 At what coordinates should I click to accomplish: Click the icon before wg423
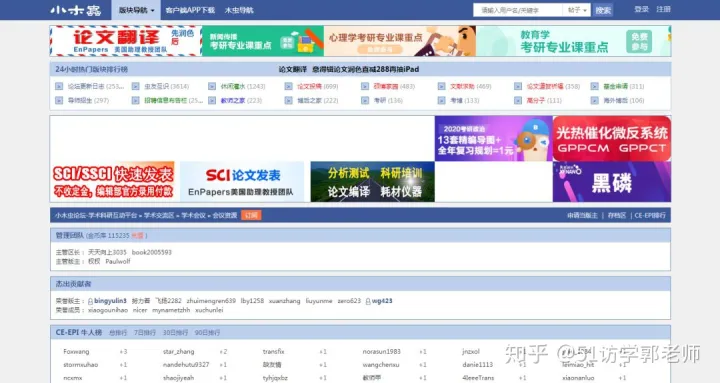368,301
